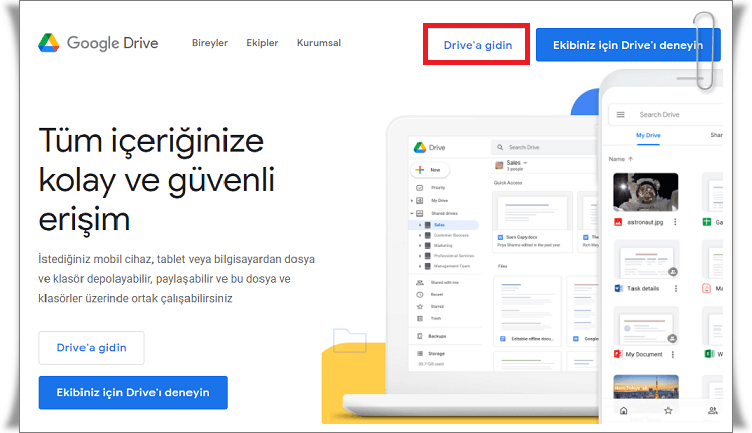Image resolution: width=752 pixels, height=433 pixels.
Task: Open Trash via its bin icon
Action: point(420,318)
